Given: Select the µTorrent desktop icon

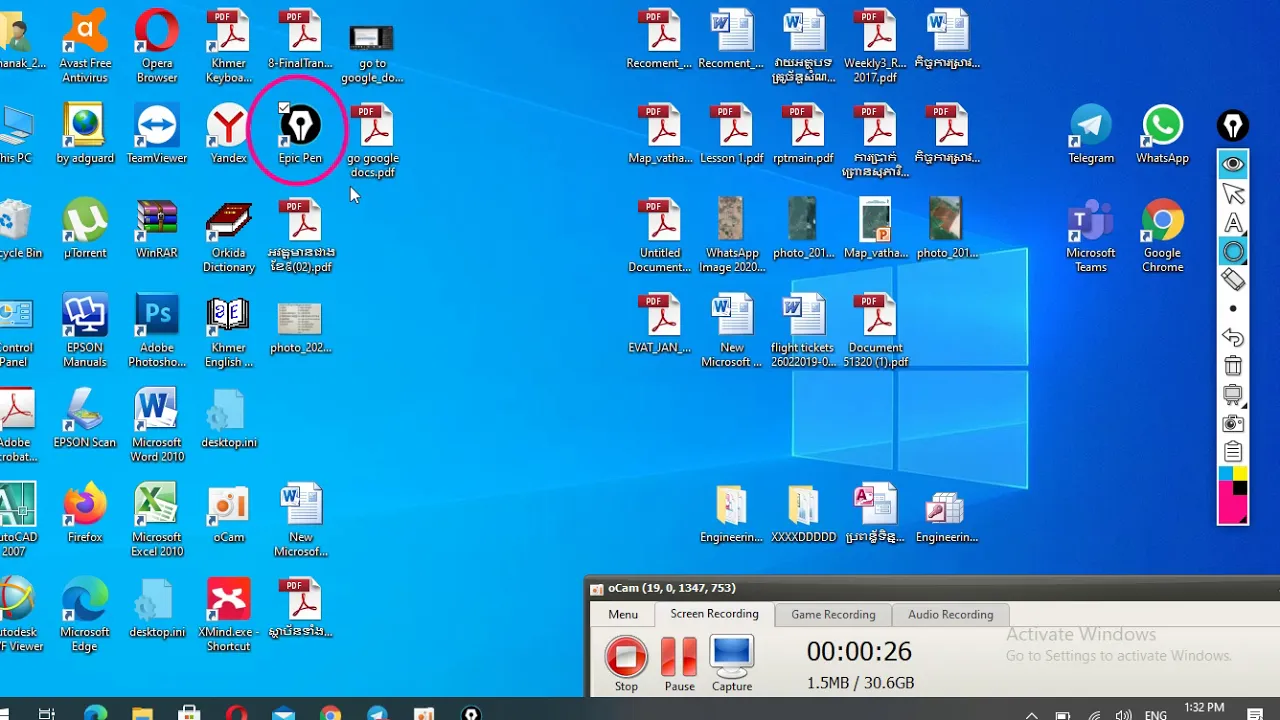Looking at the screenshot, I should tap(85, 230).
